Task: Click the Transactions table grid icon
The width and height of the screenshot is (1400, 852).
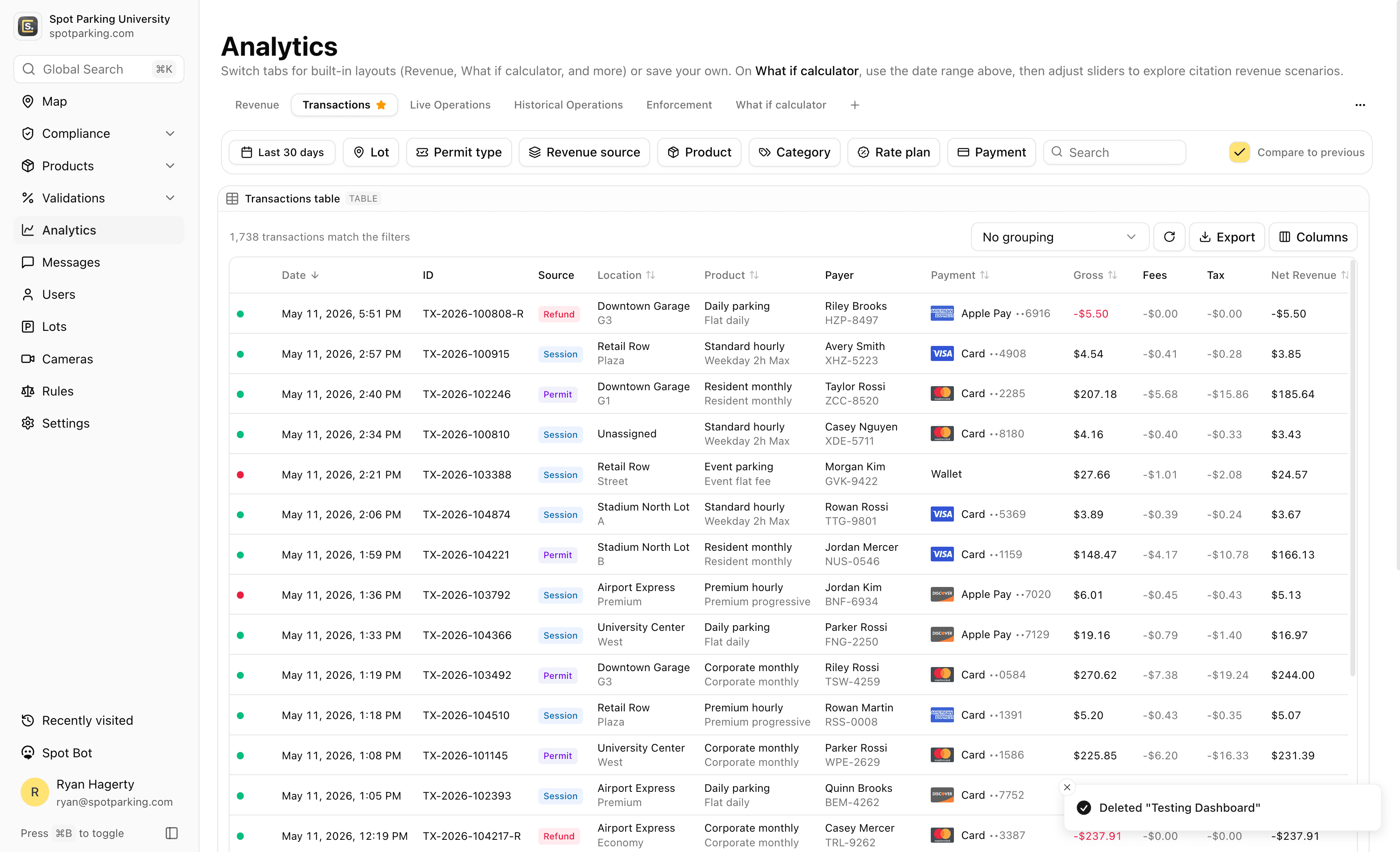Action: 232,198
